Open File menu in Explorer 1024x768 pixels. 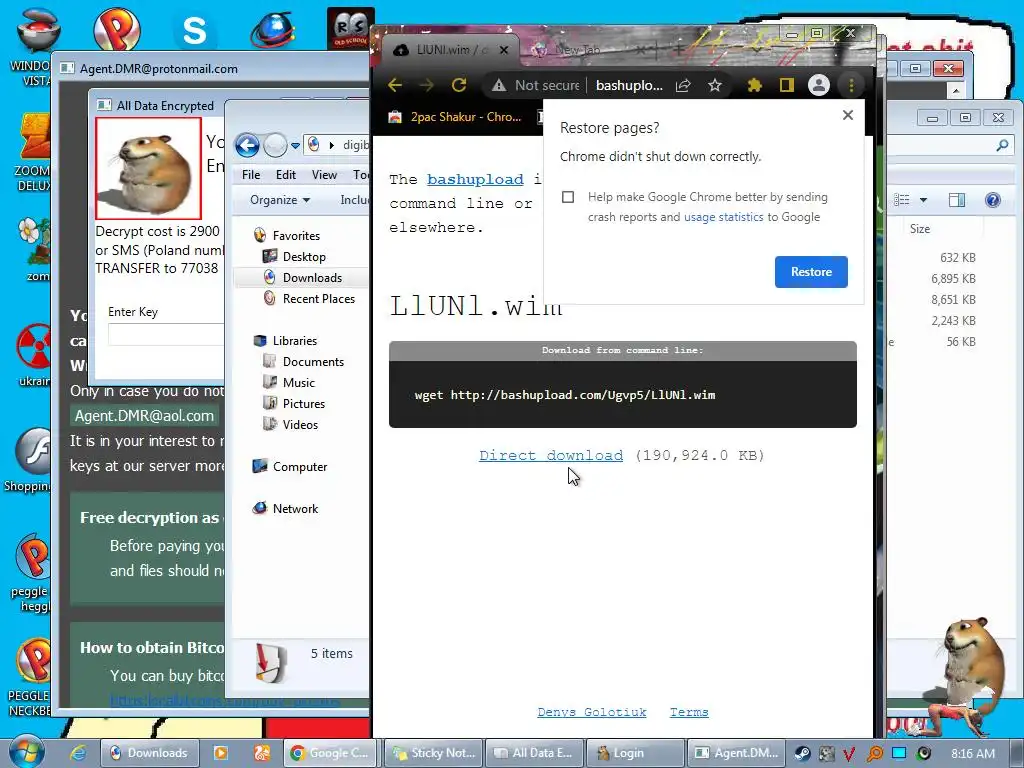[251, 174]
